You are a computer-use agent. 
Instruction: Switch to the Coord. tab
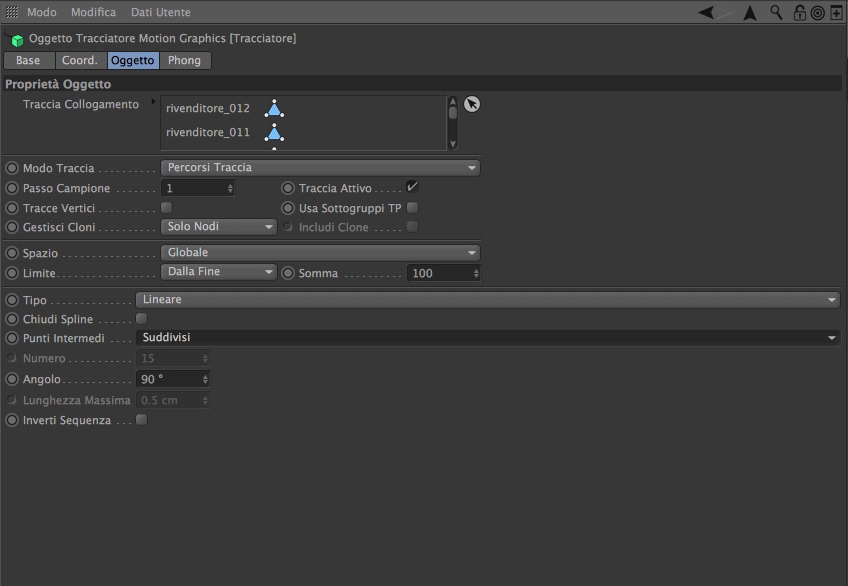click(x=80, y=60)
